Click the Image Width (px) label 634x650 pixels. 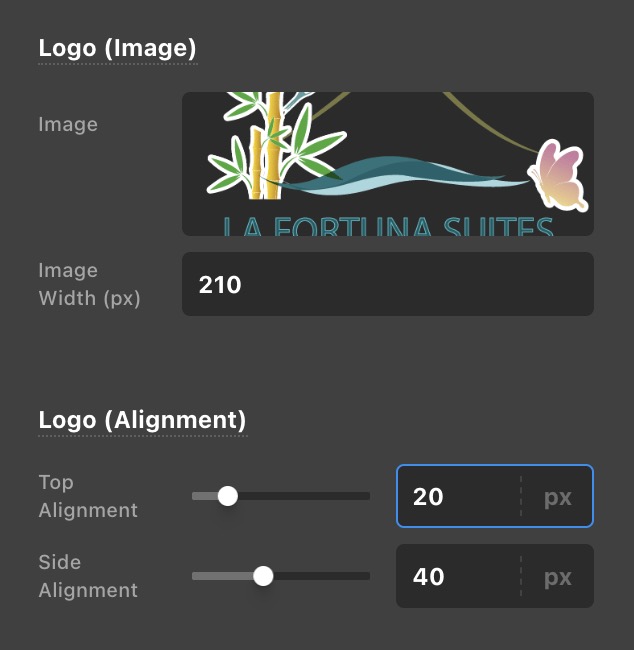coord(89,284)
